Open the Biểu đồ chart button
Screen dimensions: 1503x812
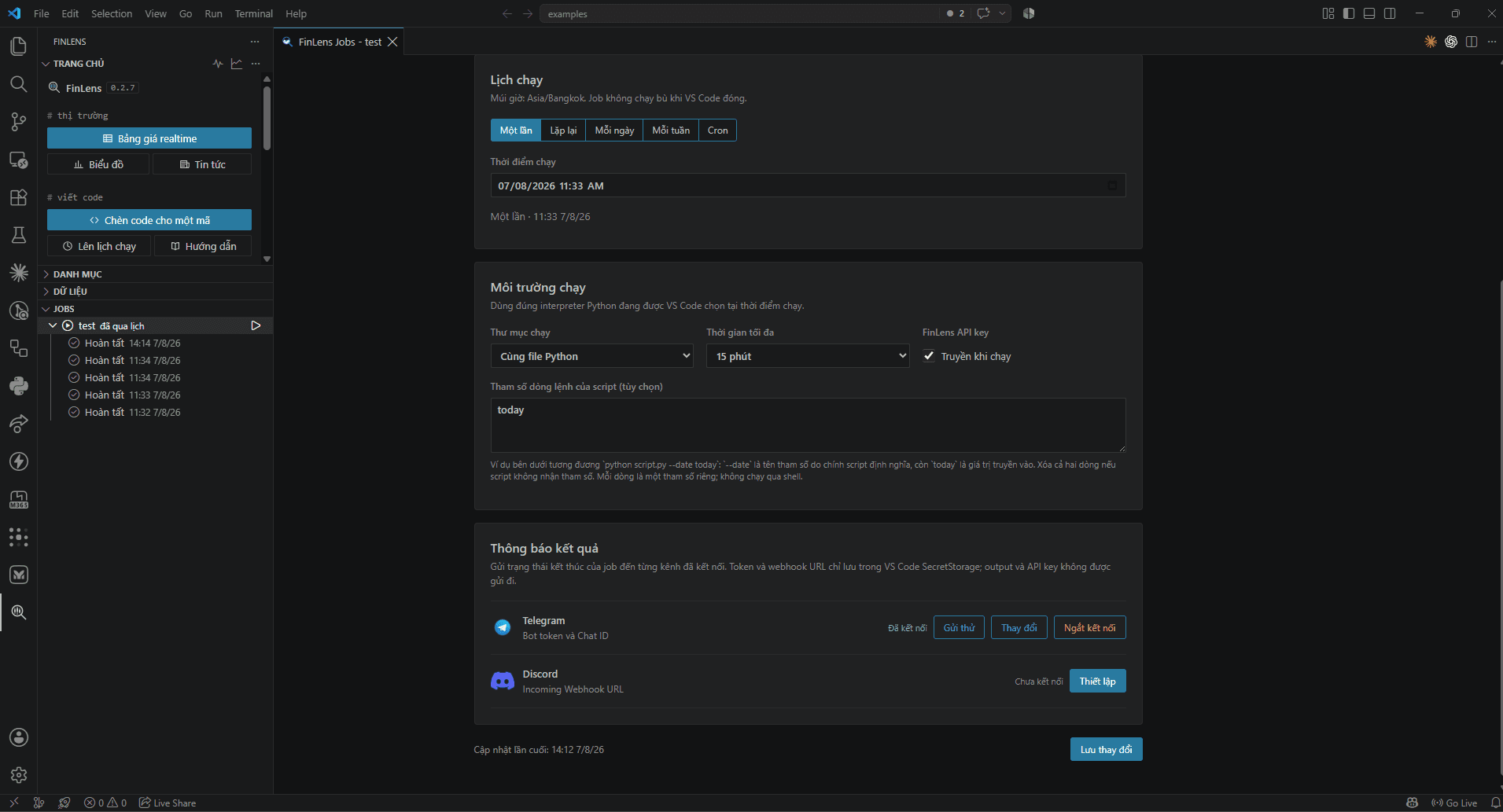[98, 164]
